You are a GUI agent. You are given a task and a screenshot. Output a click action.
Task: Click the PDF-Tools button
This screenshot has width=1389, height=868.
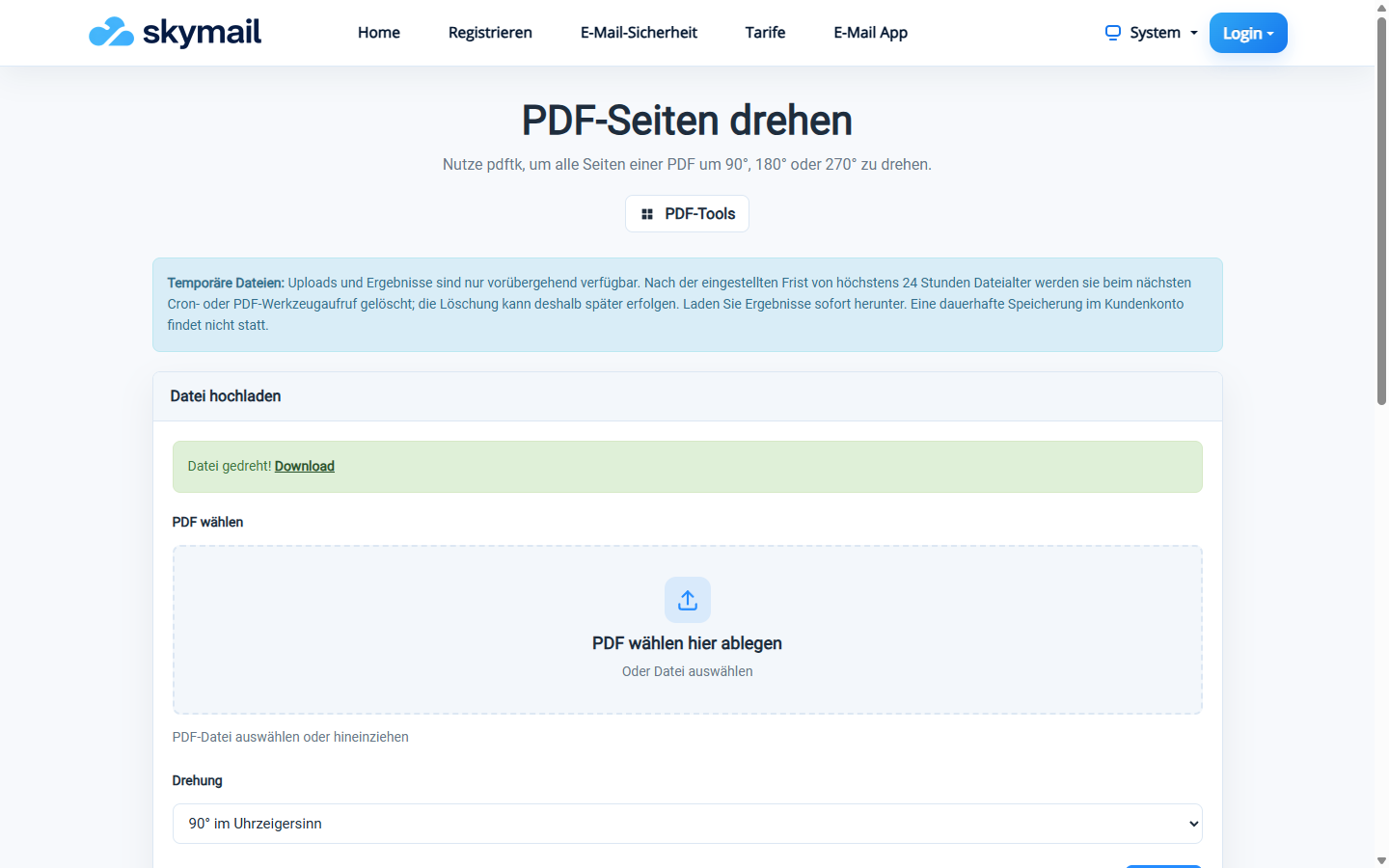[688, 214]
